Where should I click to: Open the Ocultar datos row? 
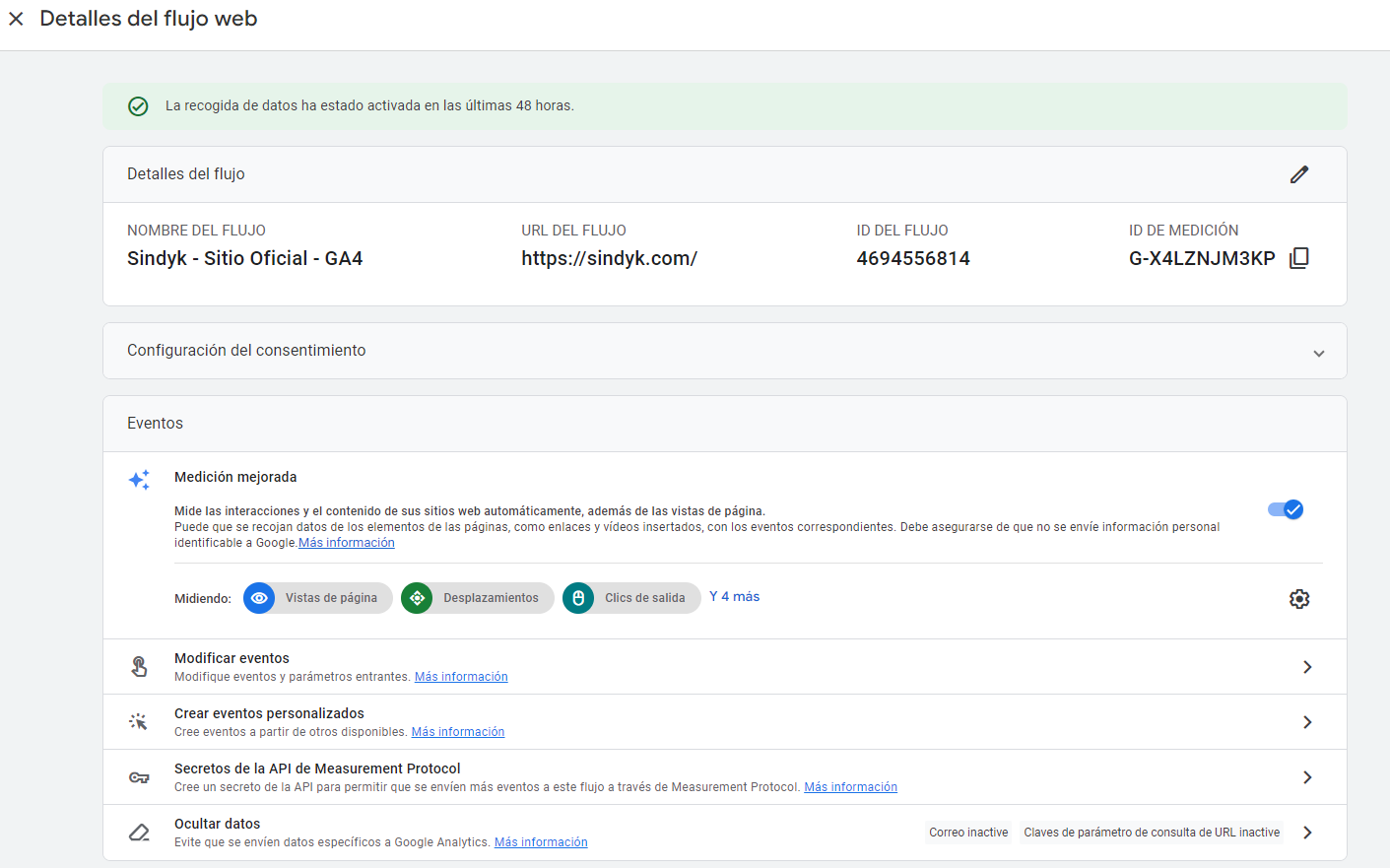(x=1307, y=833)
